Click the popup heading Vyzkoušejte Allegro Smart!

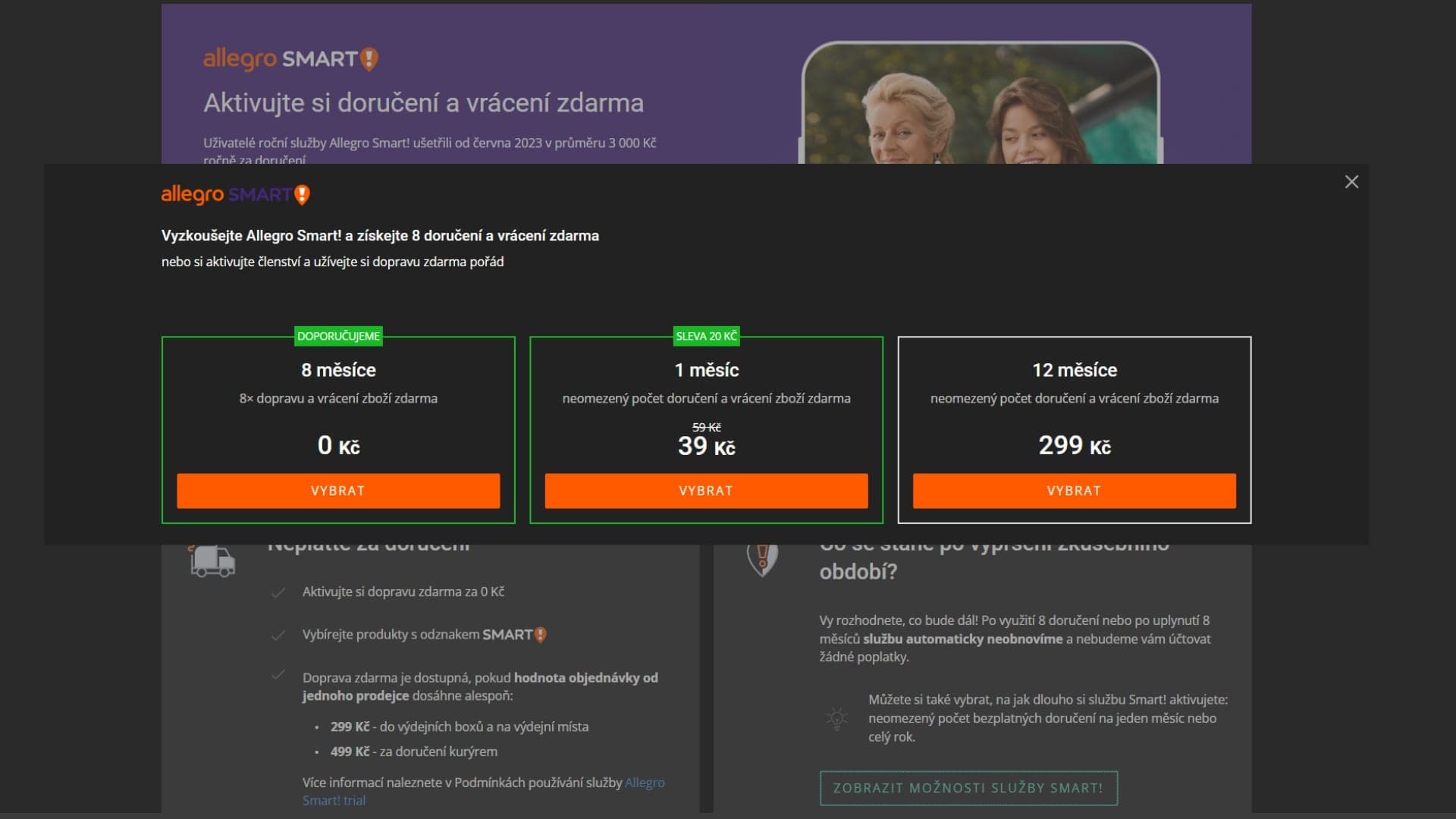click(380, 236)
